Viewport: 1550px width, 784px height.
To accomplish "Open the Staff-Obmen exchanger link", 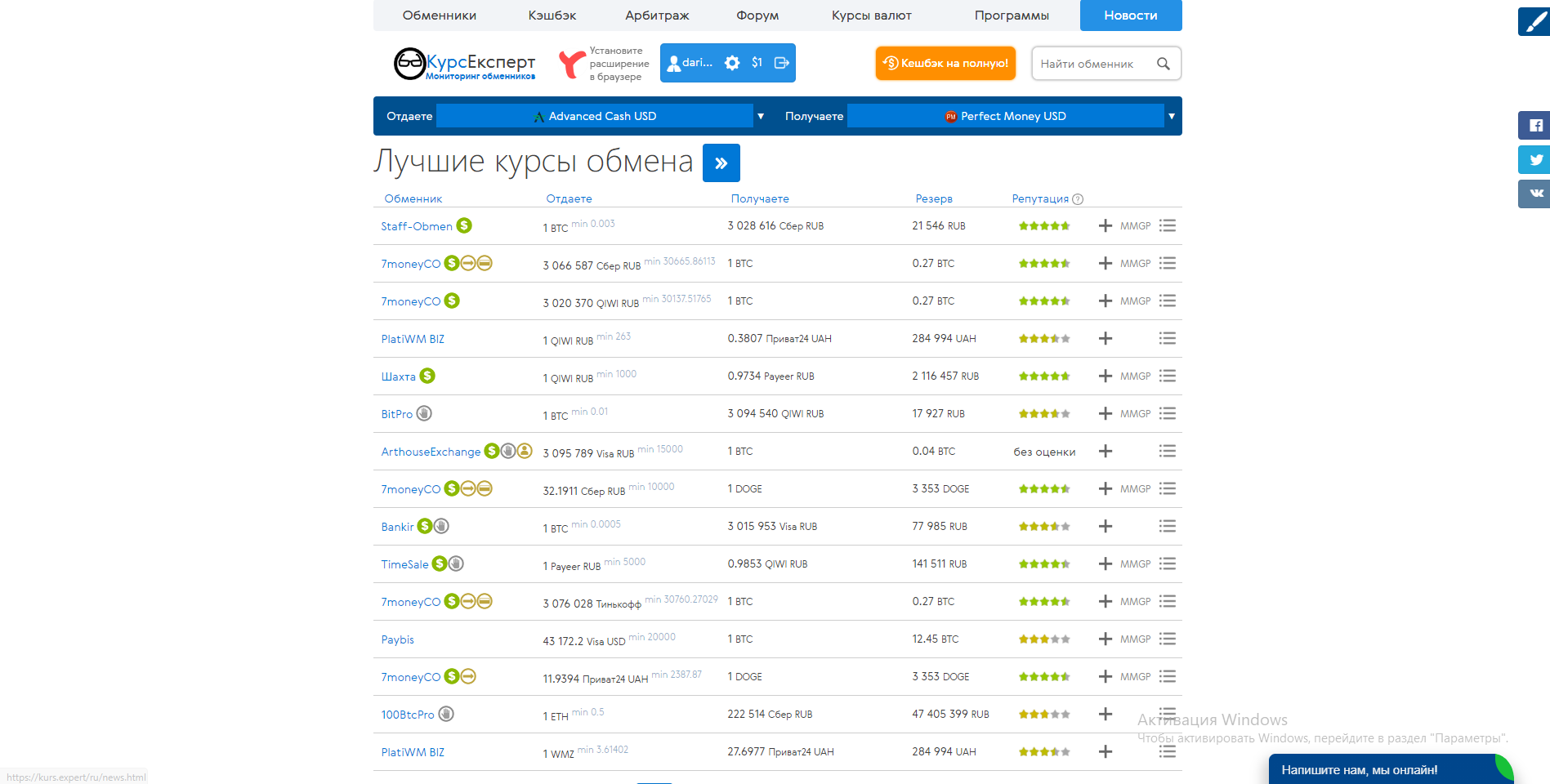I will coord(417,226).
